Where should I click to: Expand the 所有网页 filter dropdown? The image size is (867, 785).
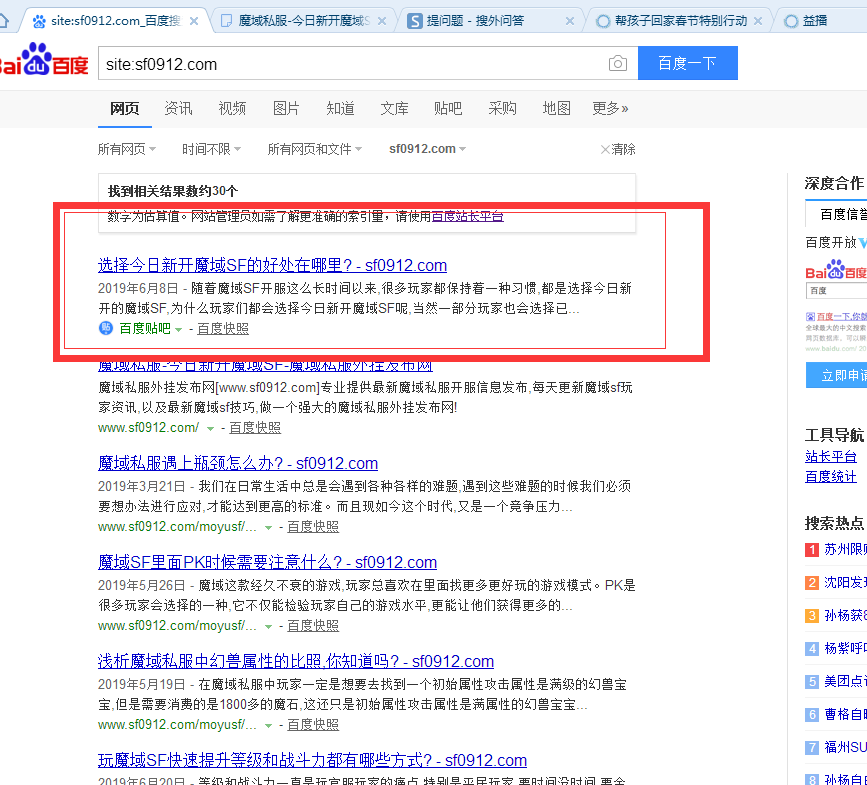(x=127, y=149)
